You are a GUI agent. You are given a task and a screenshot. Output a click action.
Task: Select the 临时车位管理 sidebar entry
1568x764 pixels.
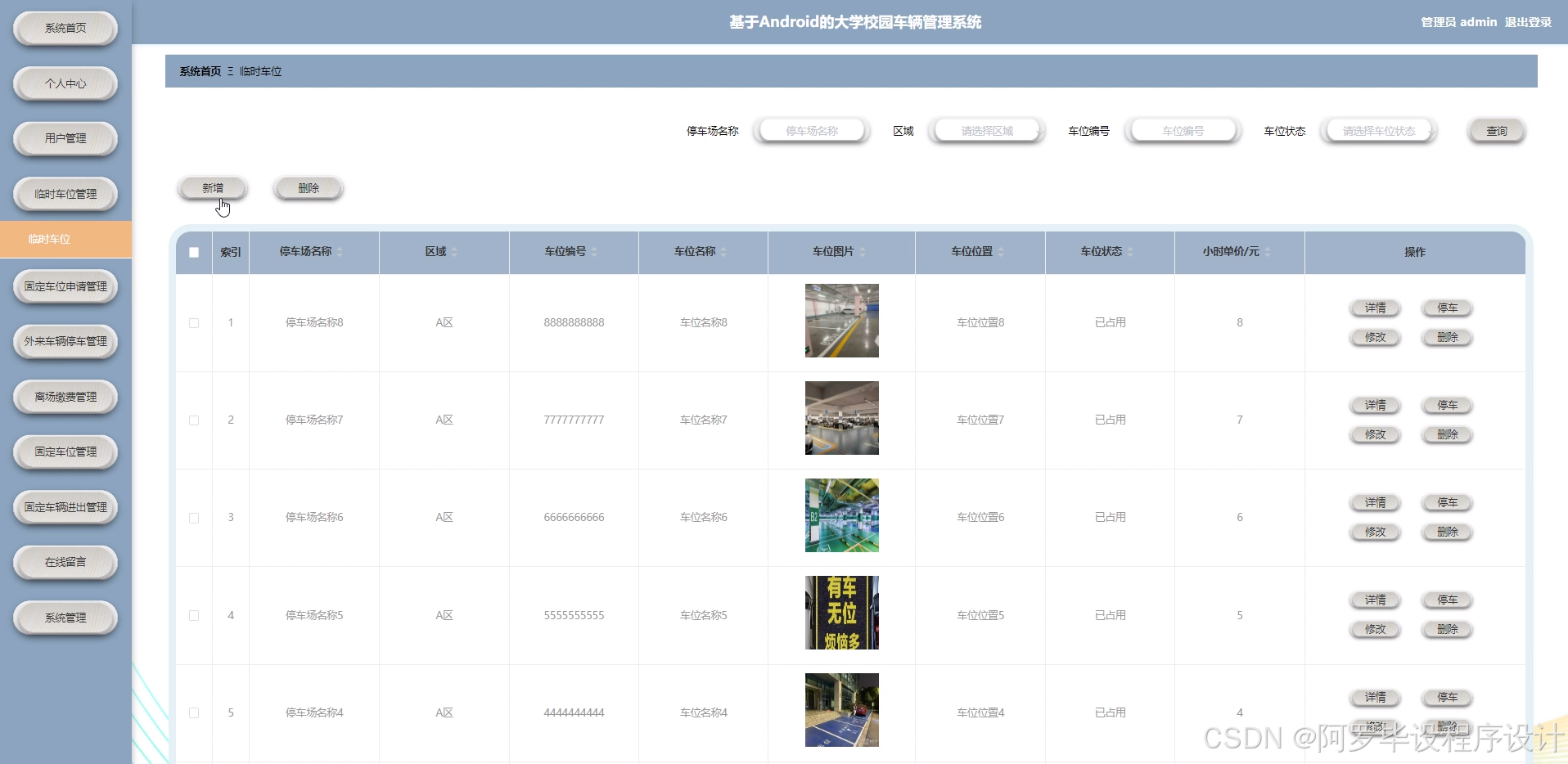tap(65, 194)
